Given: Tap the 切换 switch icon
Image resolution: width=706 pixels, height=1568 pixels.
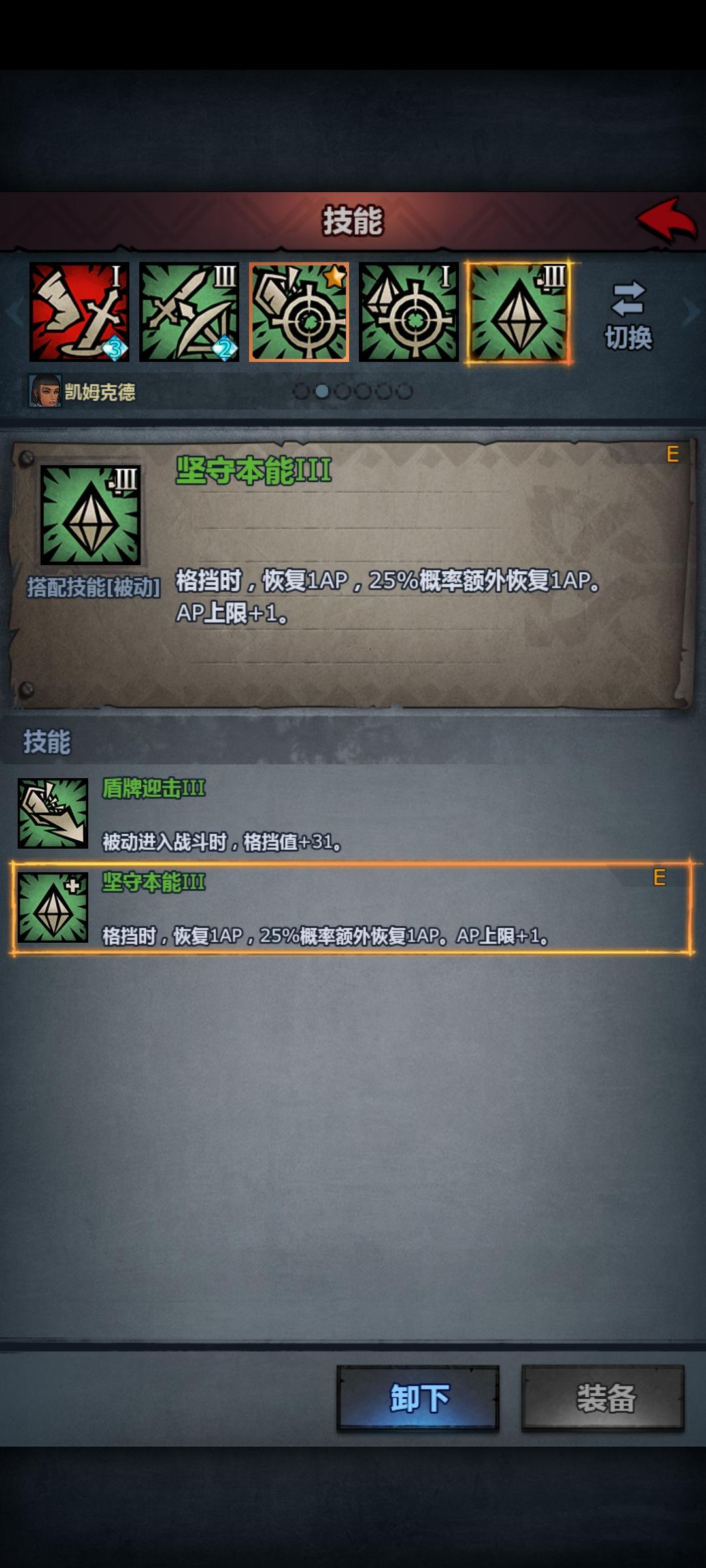Looking at the screenshot, I should pos(628,316).
